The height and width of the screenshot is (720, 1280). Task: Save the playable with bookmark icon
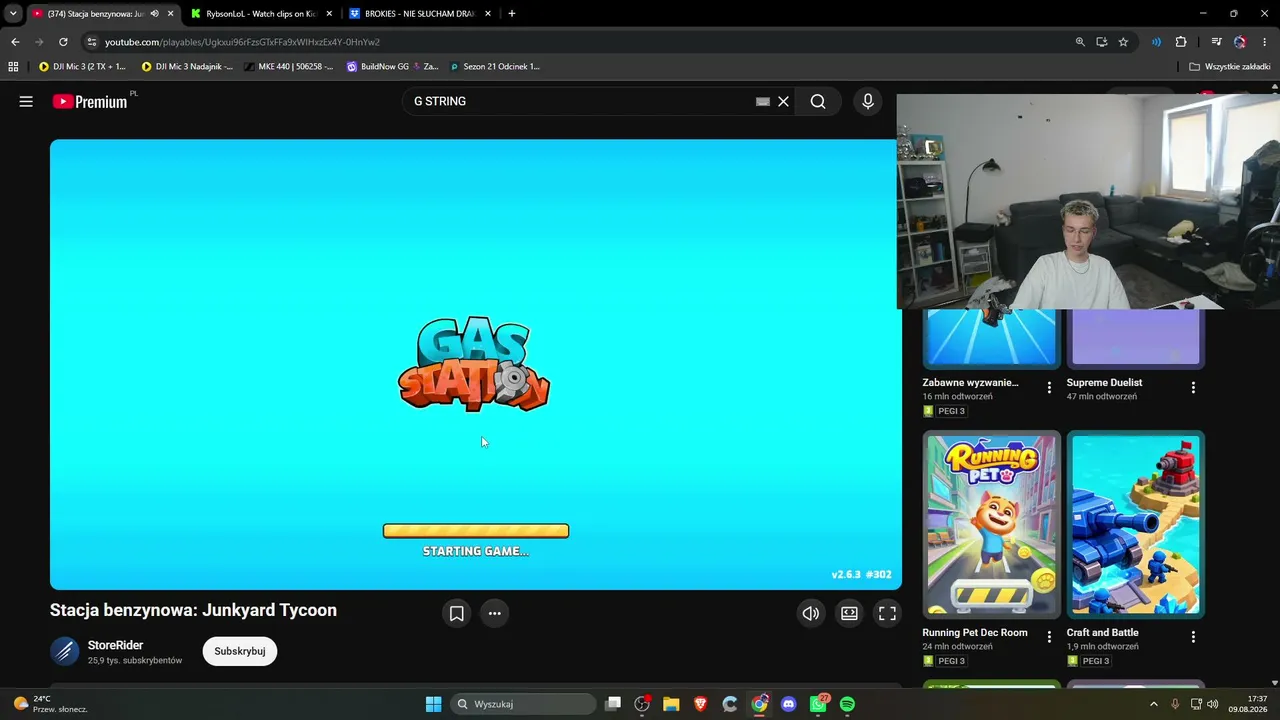coord(456,613)
